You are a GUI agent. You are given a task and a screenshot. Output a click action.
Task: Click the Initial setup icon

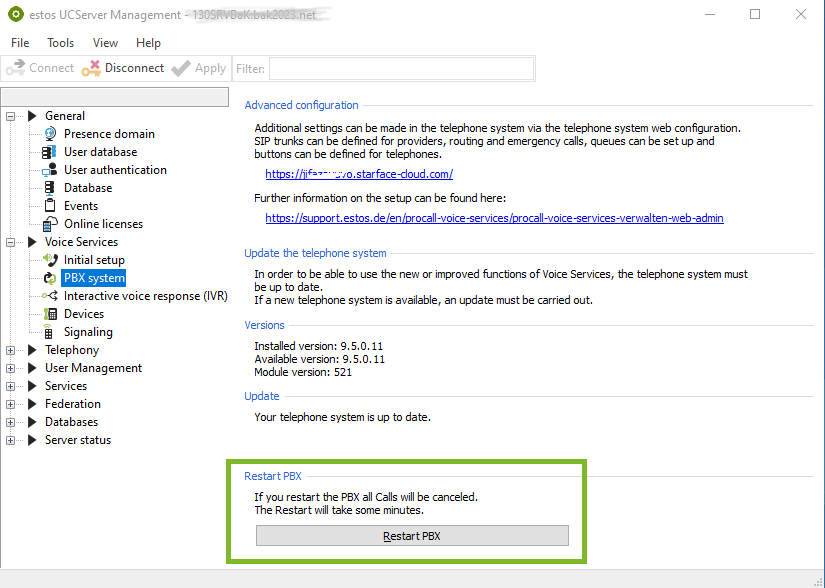pyautogui.click(x=49, y=260)
